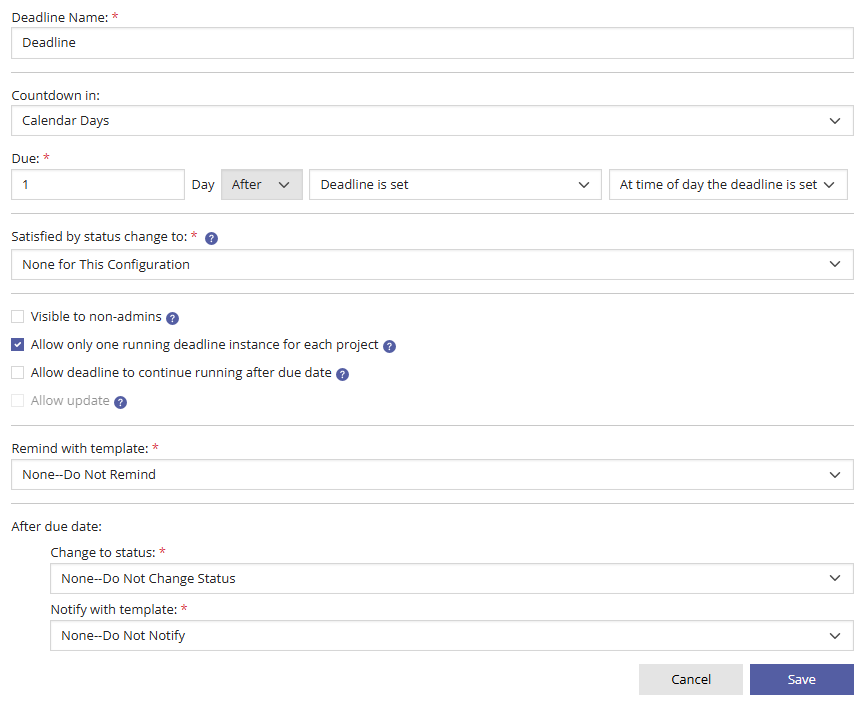Click the Deadline Name label
The width and height of the screenshot is (867, 709).
click(x=60, y=18)
